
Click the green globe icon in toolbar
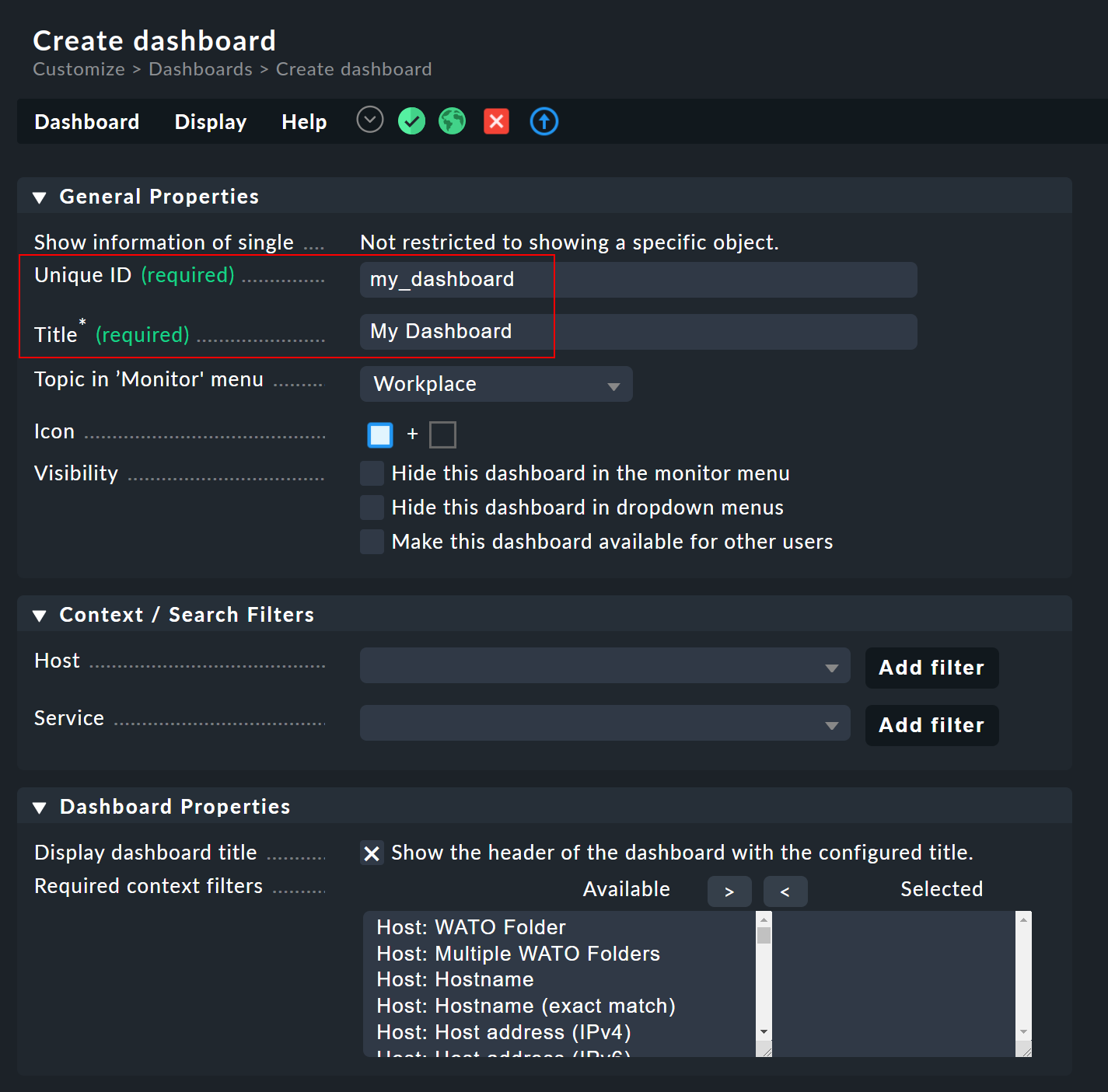[x=453, y=121]
